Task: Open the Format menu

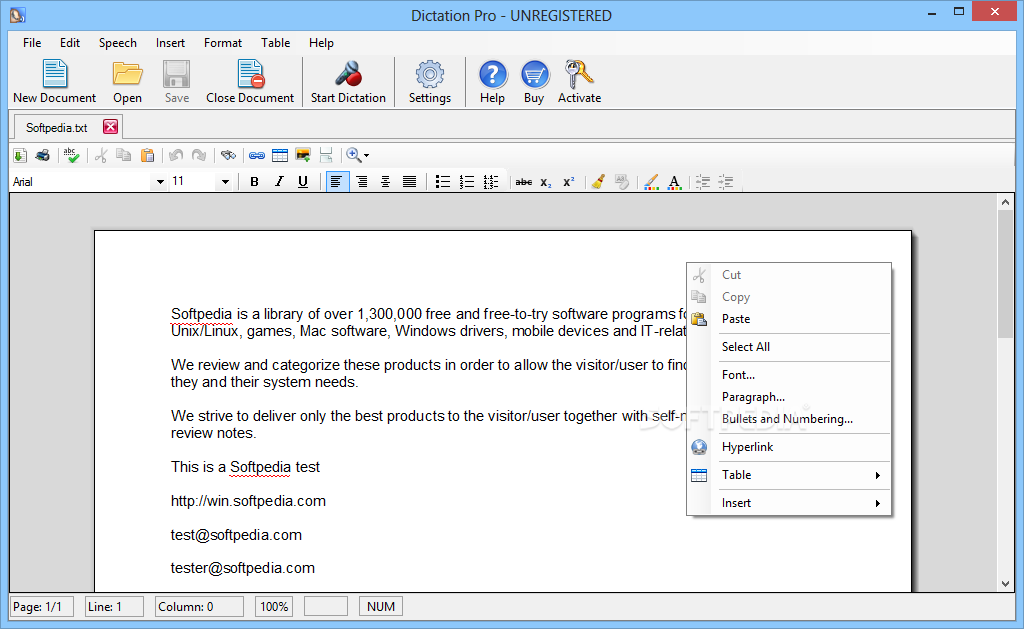Action: 223,42
